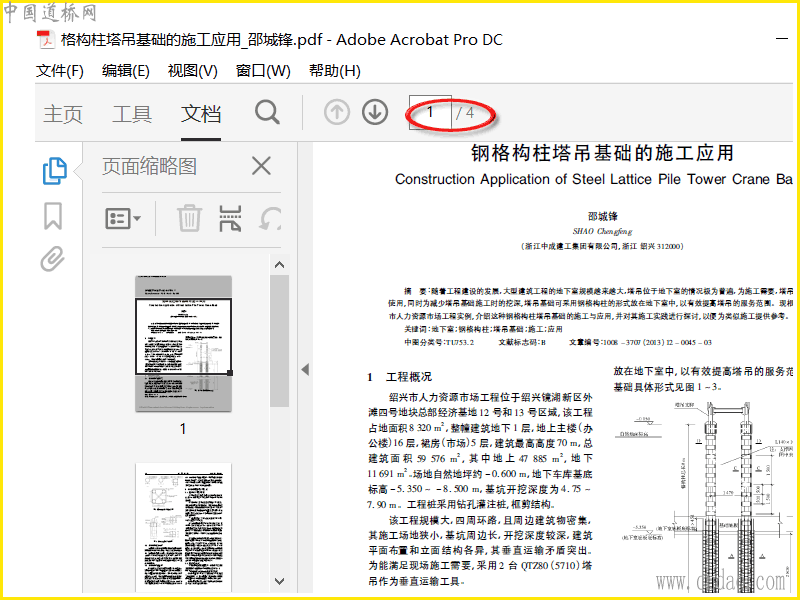
Task: Click the search magnifier icon
Action: pos(267,112)
